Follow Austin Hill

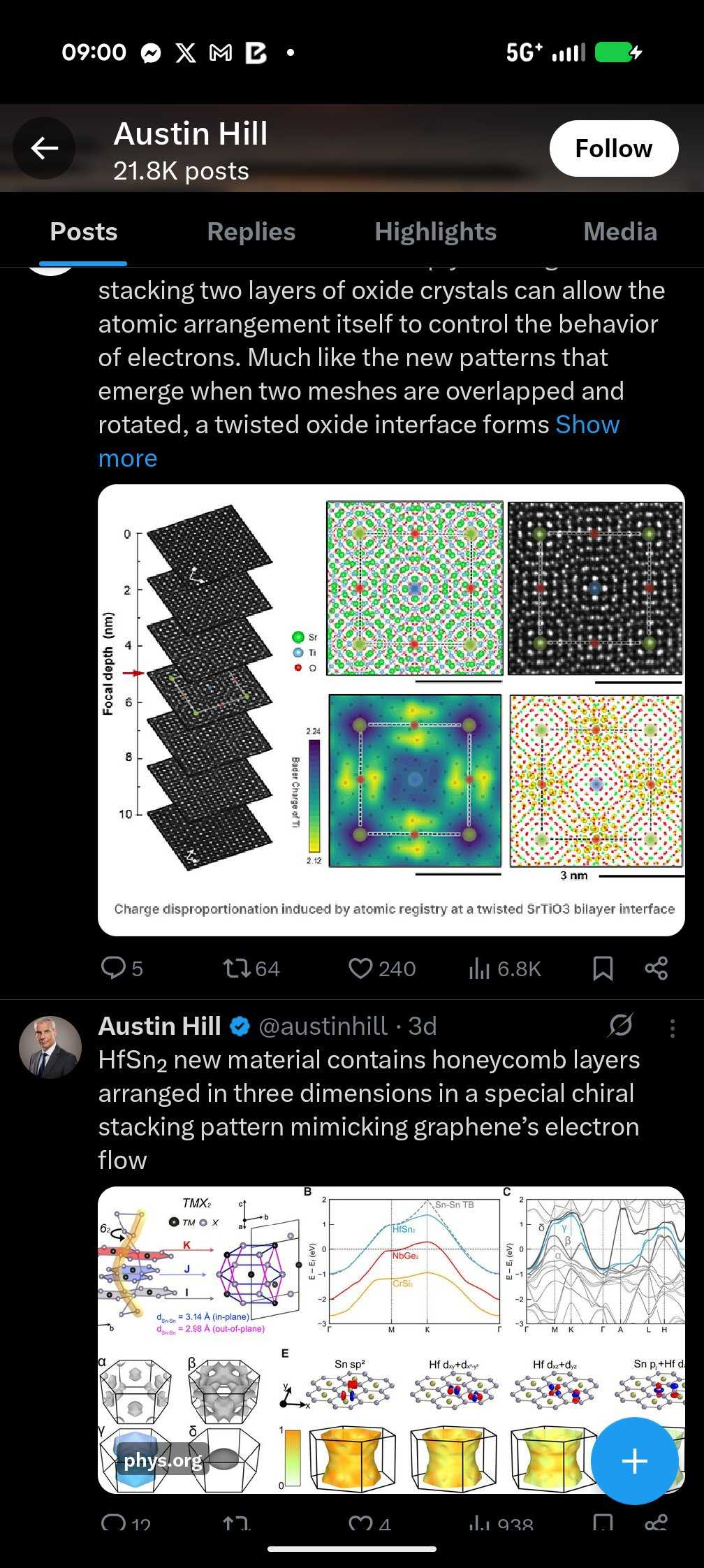point(613,149)
